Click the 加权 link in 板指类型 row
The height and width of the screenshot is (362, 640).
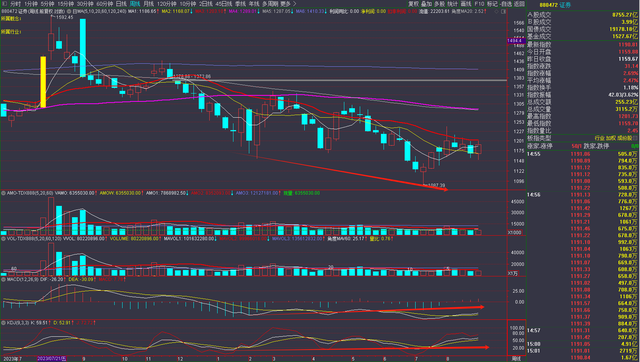(x=611, y=138)
